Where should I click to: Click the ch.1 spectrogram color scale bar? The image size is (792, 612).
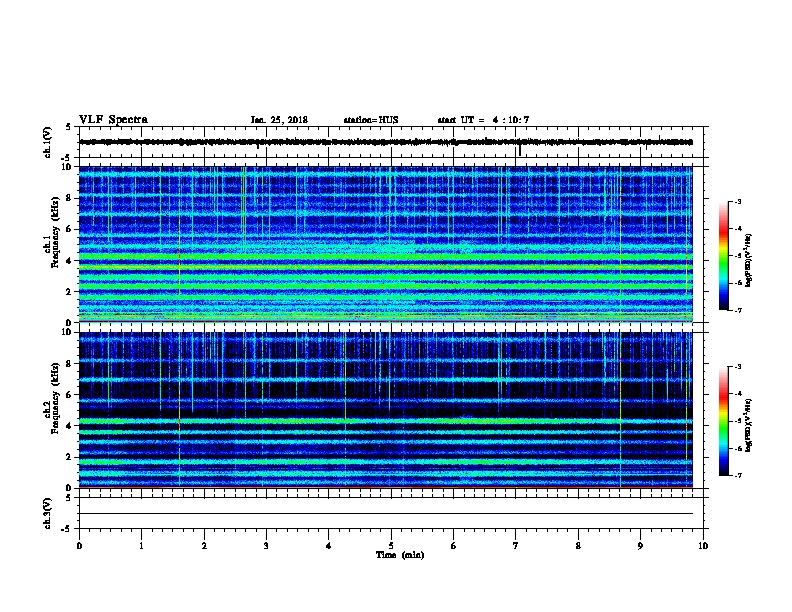723,256
